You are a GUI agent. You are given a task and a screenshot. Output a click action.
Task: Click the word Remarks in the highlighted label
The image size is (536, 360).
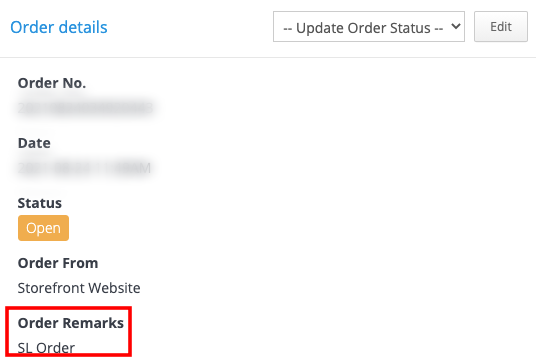pyautogui.click(x=93, y=323)
